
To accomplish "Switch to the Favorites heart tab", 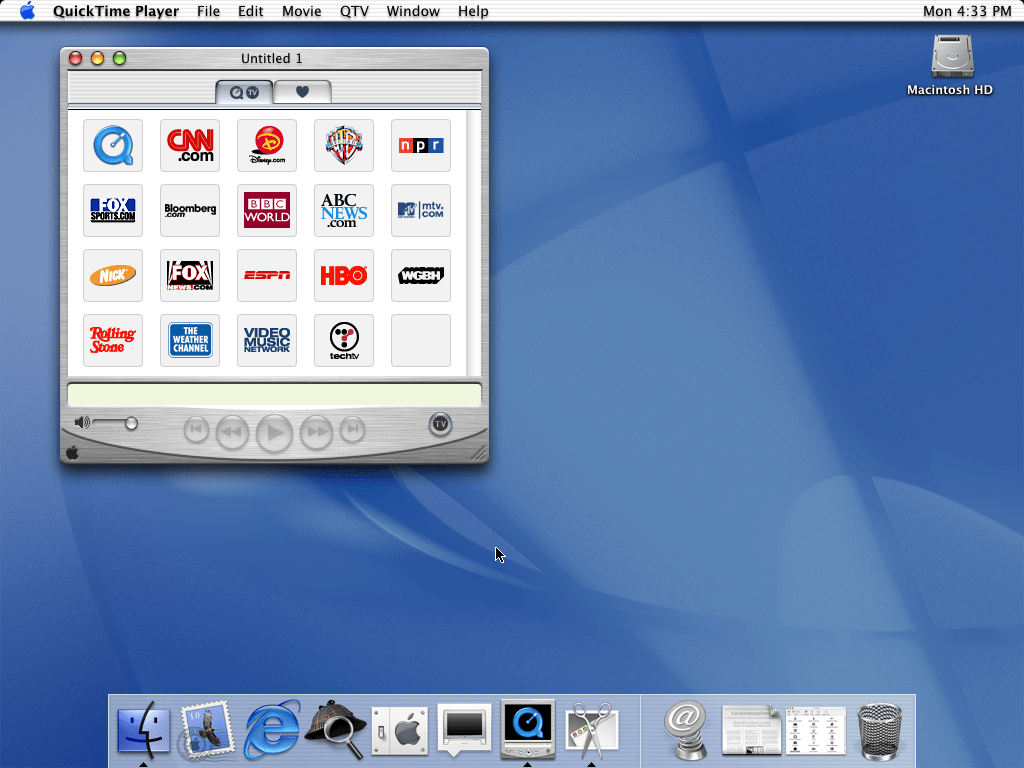I will tap(302, 92).
